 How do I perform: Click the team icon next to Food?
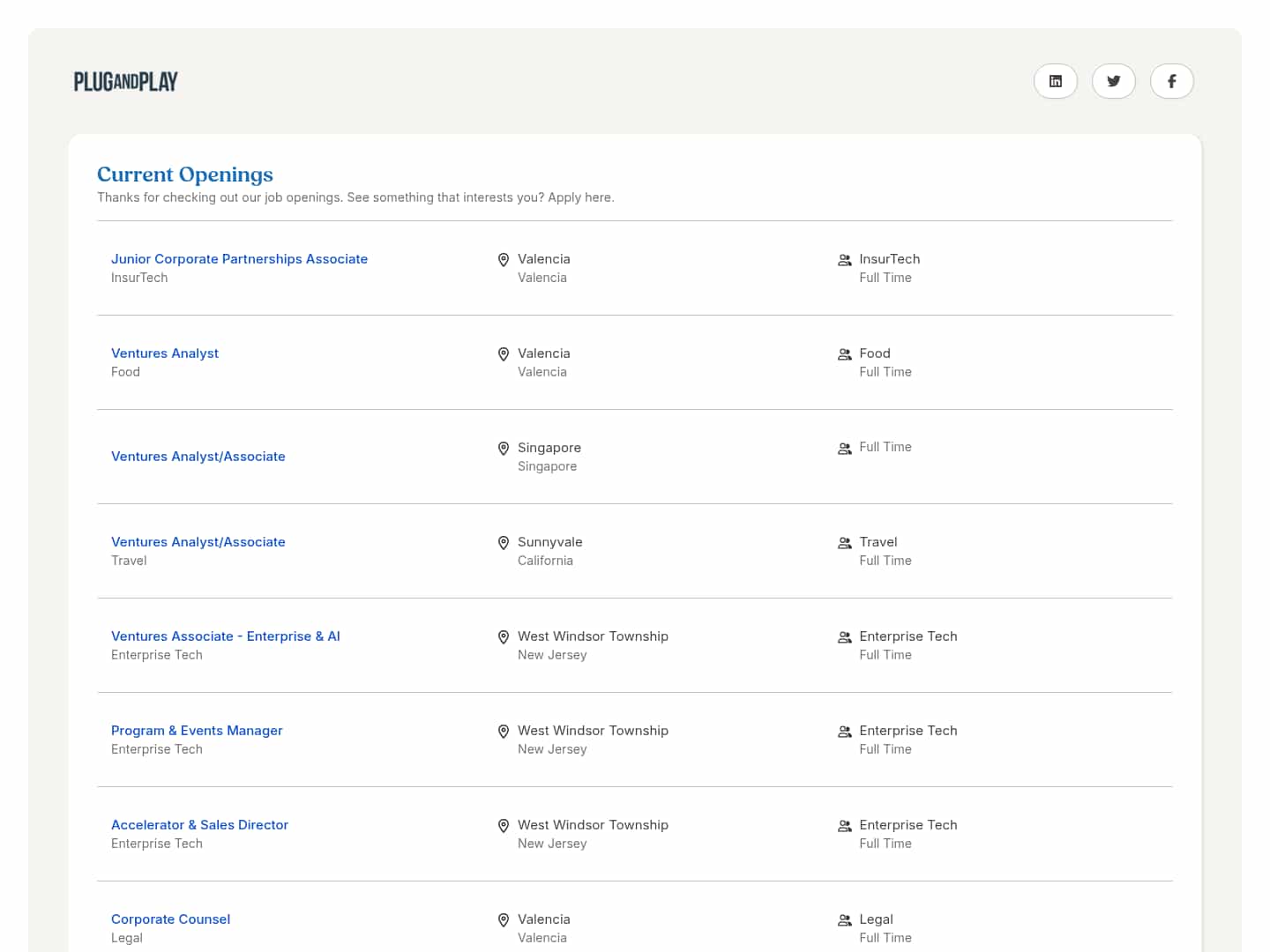844,354
